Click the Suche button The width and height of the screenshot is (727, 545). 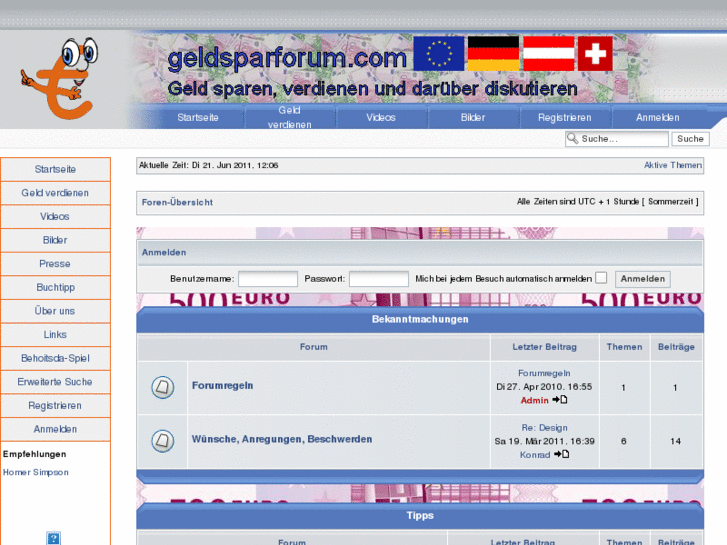coord(690,139)
